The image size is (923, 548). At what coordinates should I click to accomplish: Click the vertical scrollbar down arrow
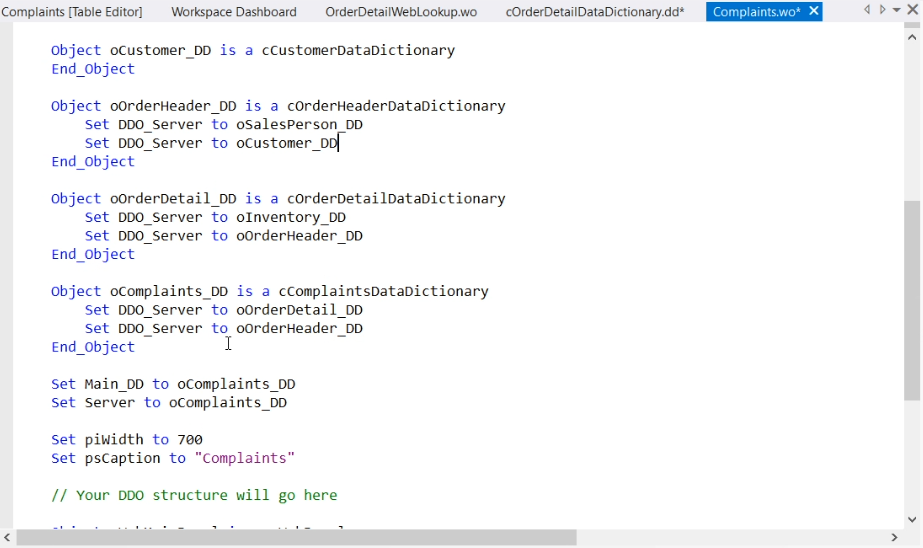point(912,519)
